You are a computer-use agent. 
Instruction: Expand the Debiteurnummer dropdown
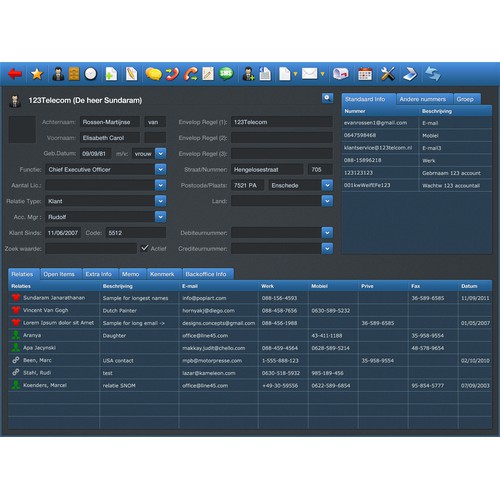(327, 233)
